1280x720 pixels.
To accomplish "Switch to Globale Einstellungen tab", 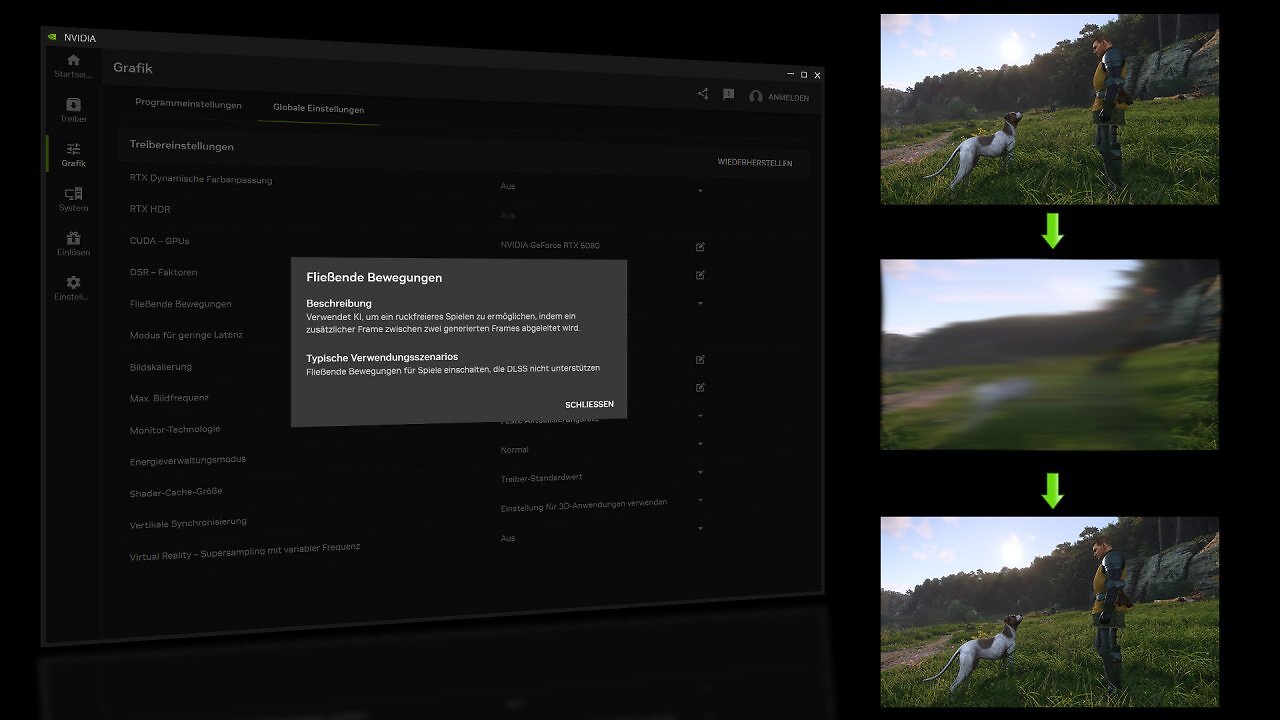I will coord(318,108).
